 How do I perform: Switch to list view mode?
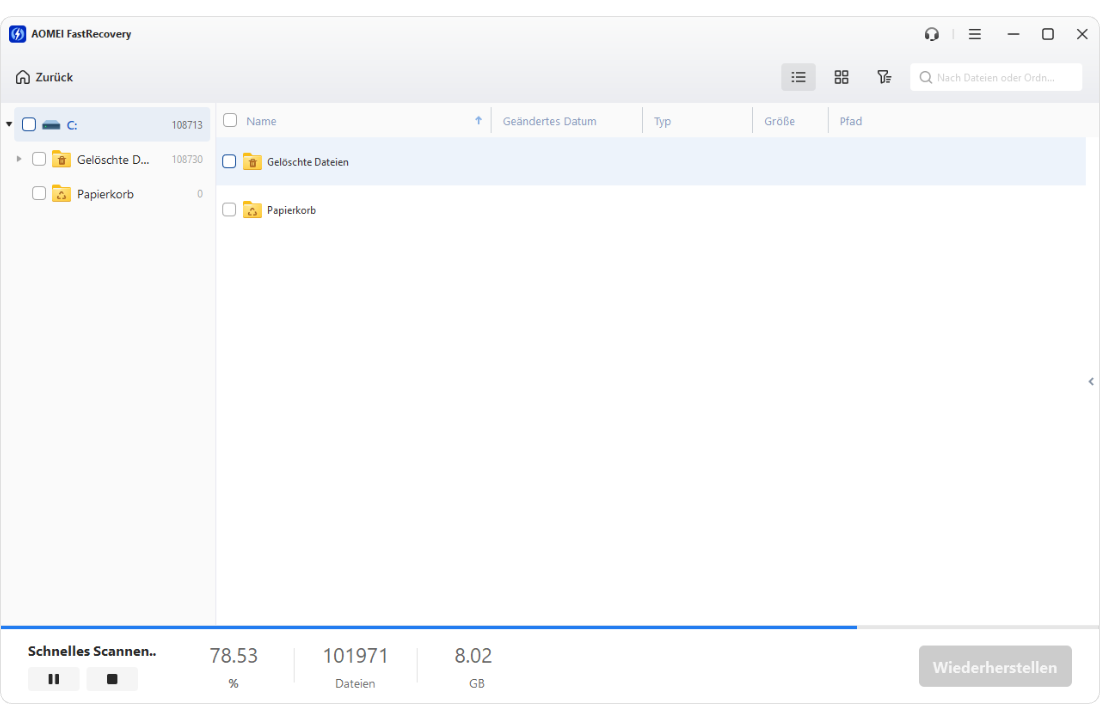click(798, 77)
